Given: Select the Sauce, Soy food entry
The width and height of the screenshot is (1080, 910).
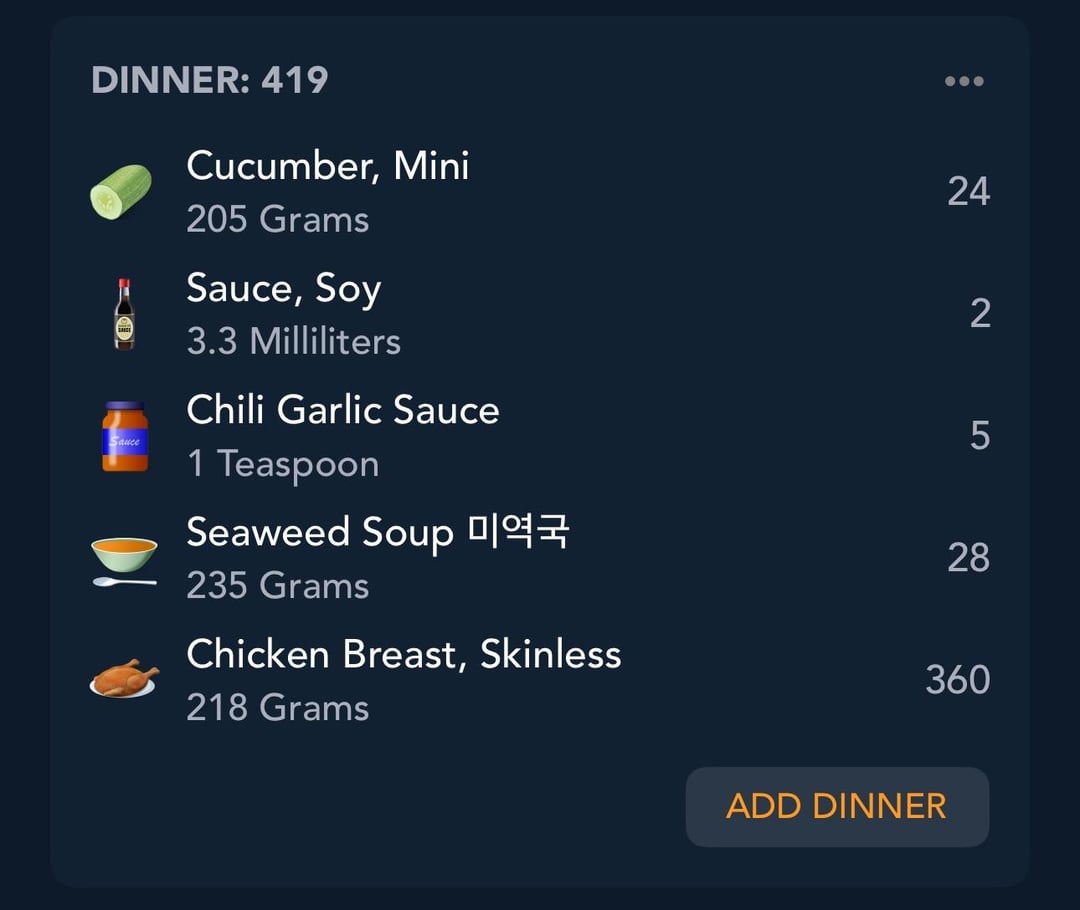Looking at the screenshot, I should point(284,289).
